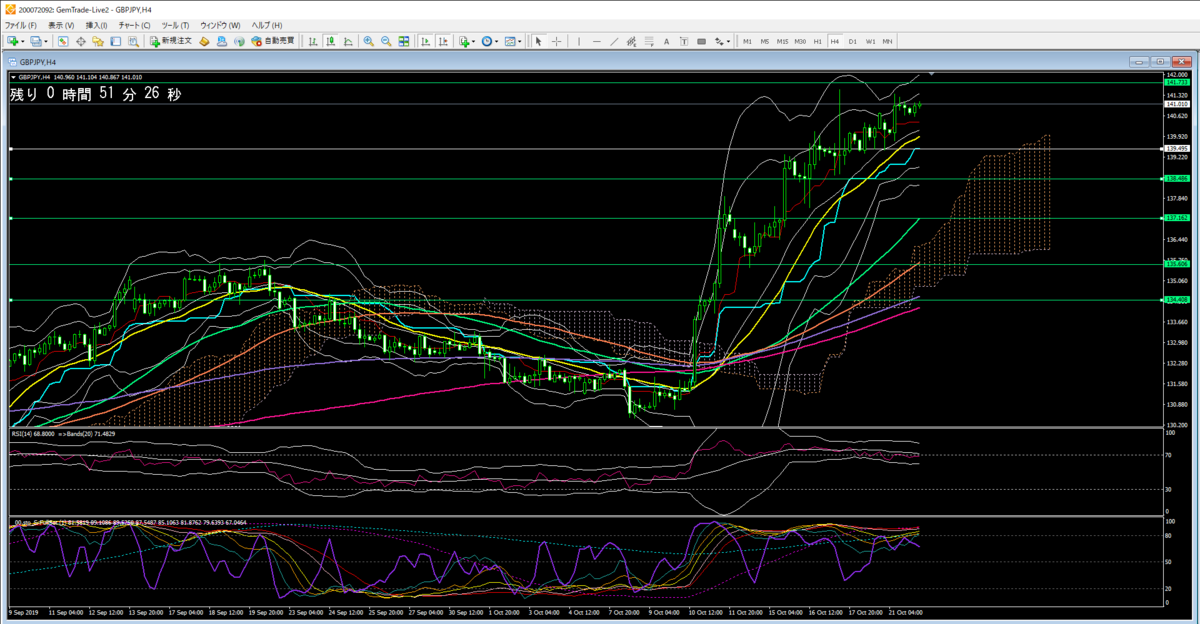Select the equidistant channel tool
Image resolution: width=1200 pixels, height=624 pixels.
pos(631,41)
